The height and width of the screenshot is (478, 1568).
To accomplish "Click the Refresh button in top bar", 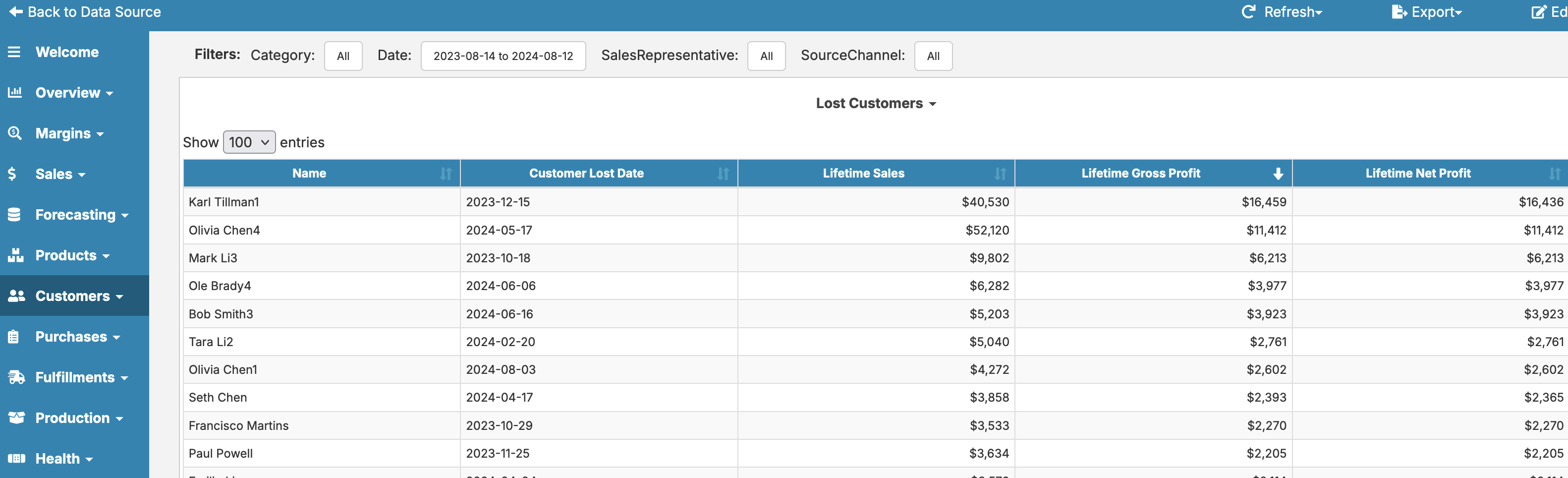I will pyautogui.click(x=1282, y=12).
